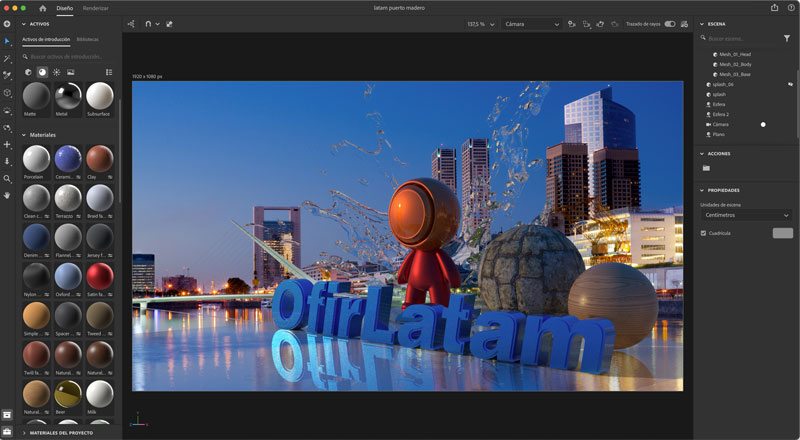This screenshot has width=800, height=440.
Task: Select the Orbit camera tool
Action: tap(7, 128)
